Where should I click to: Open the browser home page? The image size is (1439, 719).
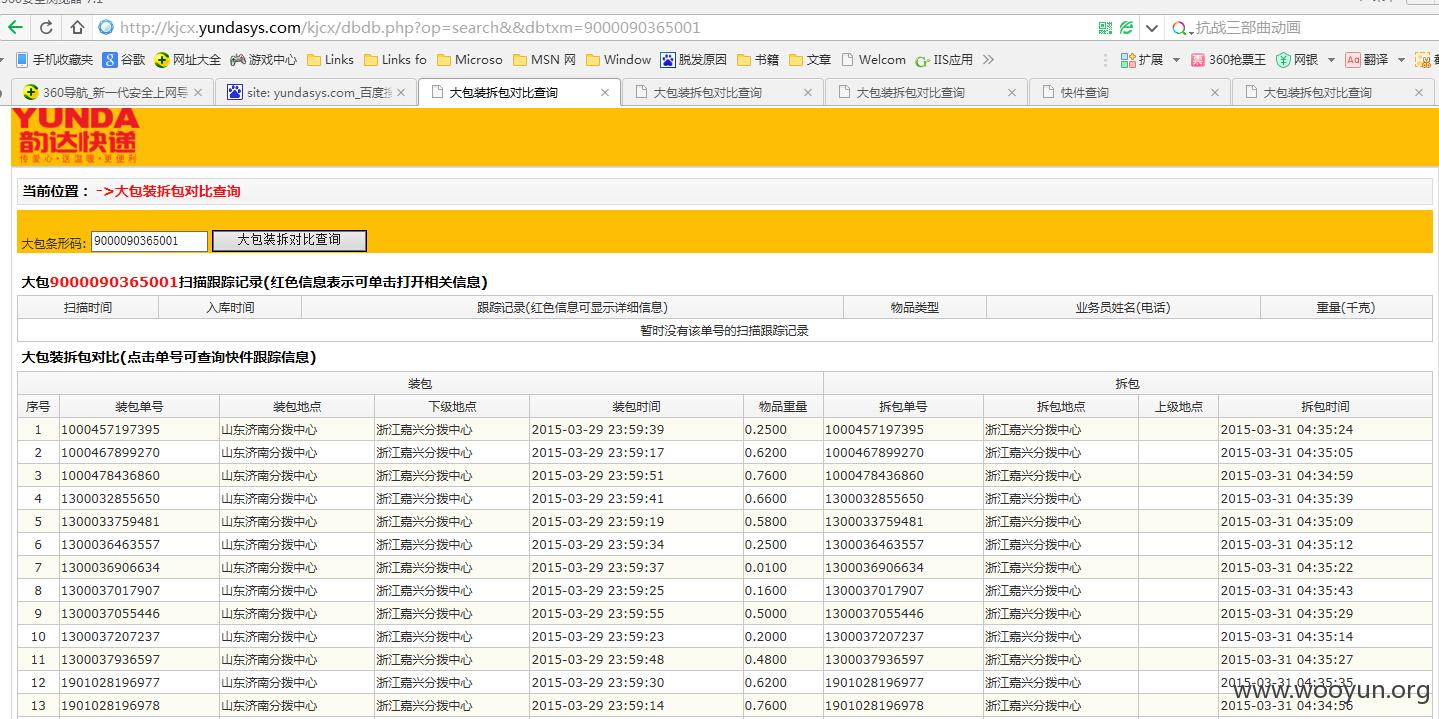click(77, 27)
